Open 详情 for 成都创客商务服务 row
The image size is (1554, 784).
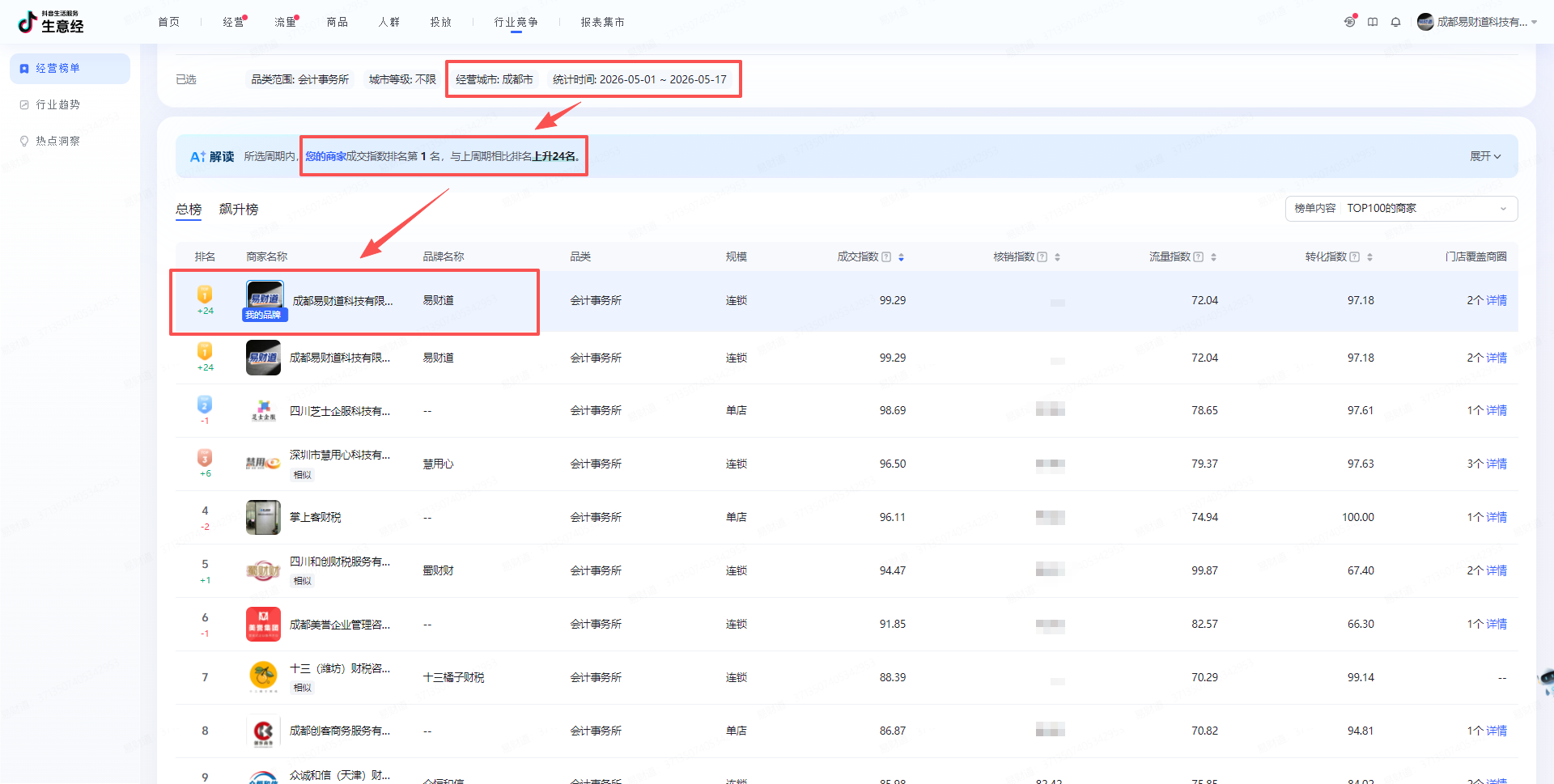[1497, 731]
